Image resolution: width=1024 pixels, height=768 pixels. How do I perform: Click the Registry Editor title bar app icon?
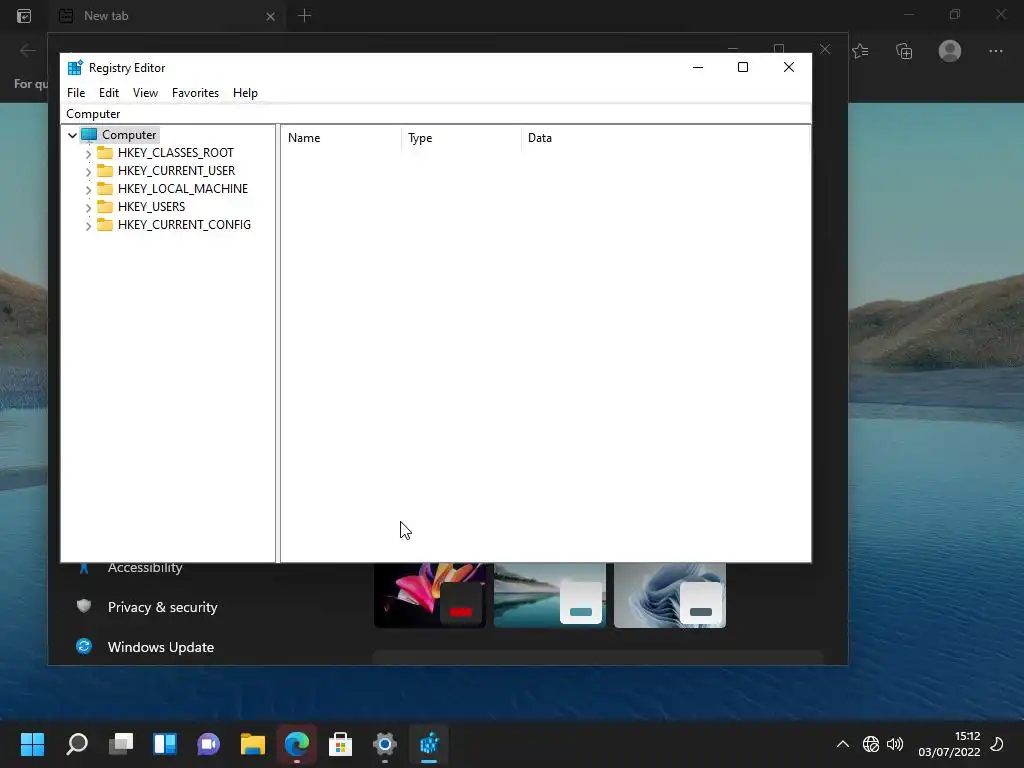(x=75, y=67)
